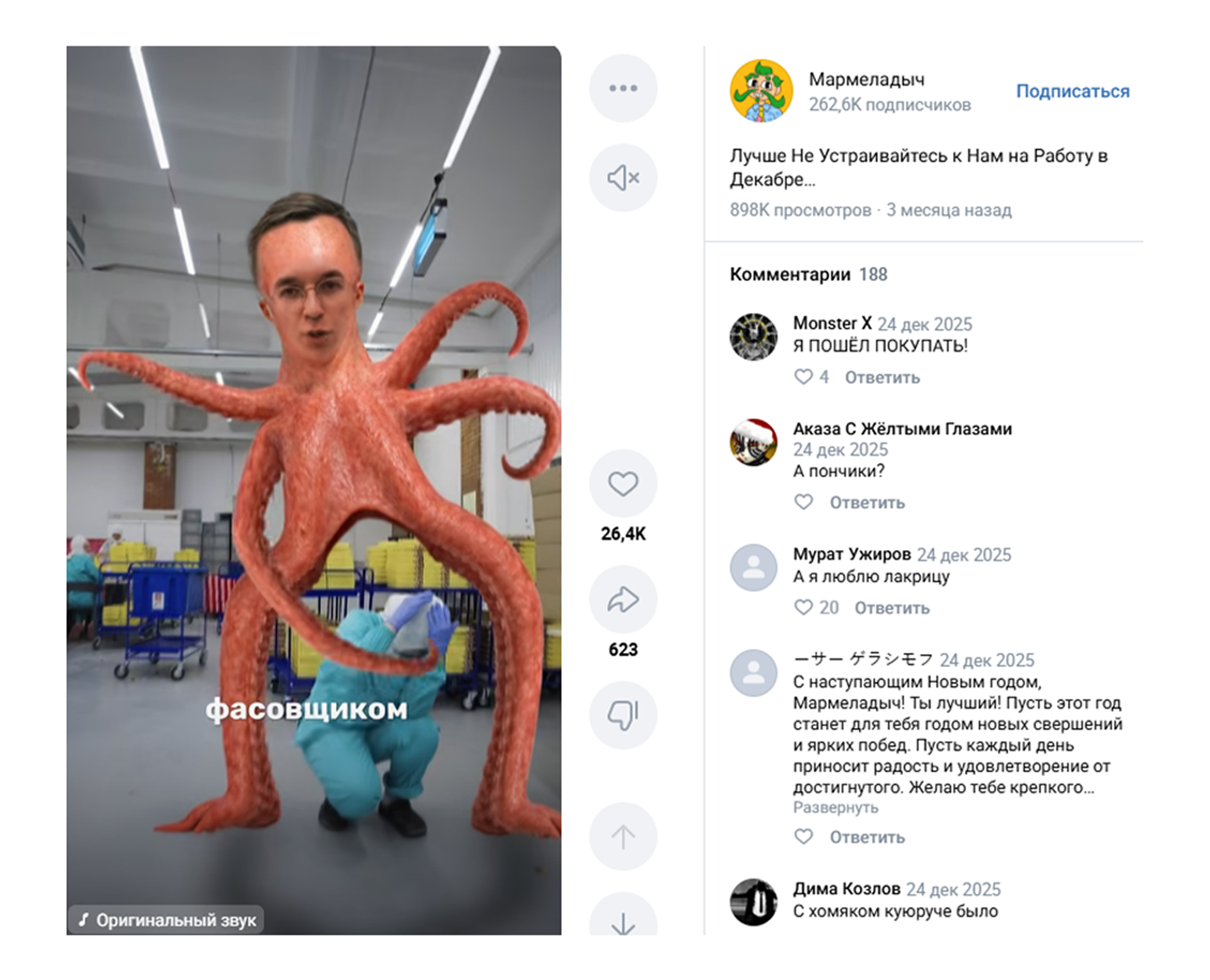Screen dimensions: 1210x980
Task: Like the comment by Мурат Ужиров
Action: coord(803,607)
